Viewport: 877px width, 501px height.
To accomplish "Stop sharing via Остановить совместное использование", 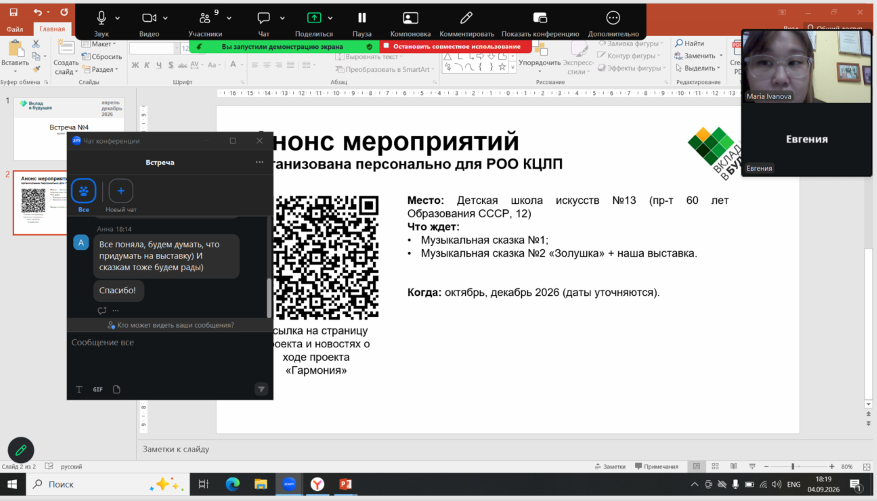I will pyautogui.click(x=455, y=46).
